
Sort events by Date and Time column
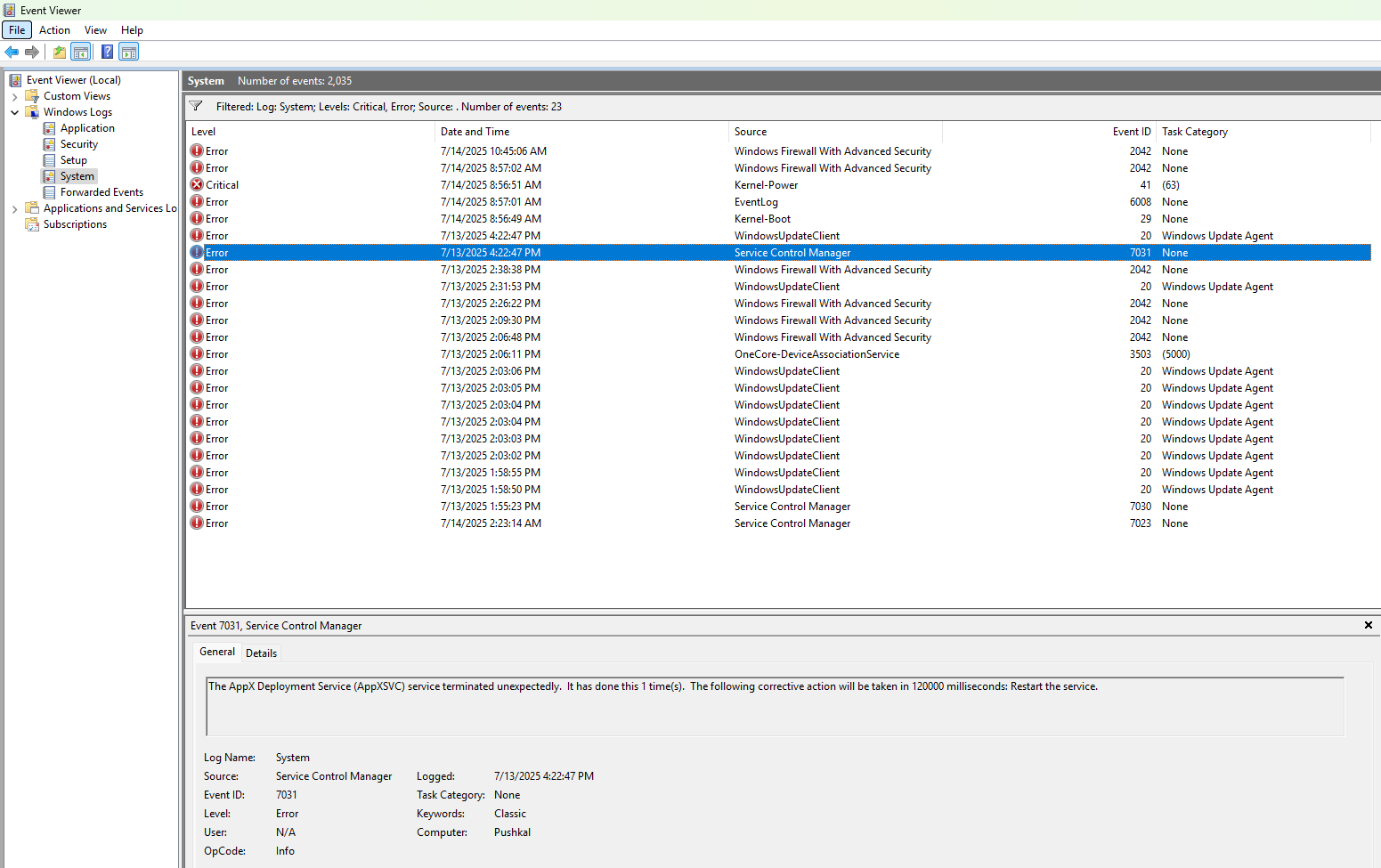click(x=475, y=132)
